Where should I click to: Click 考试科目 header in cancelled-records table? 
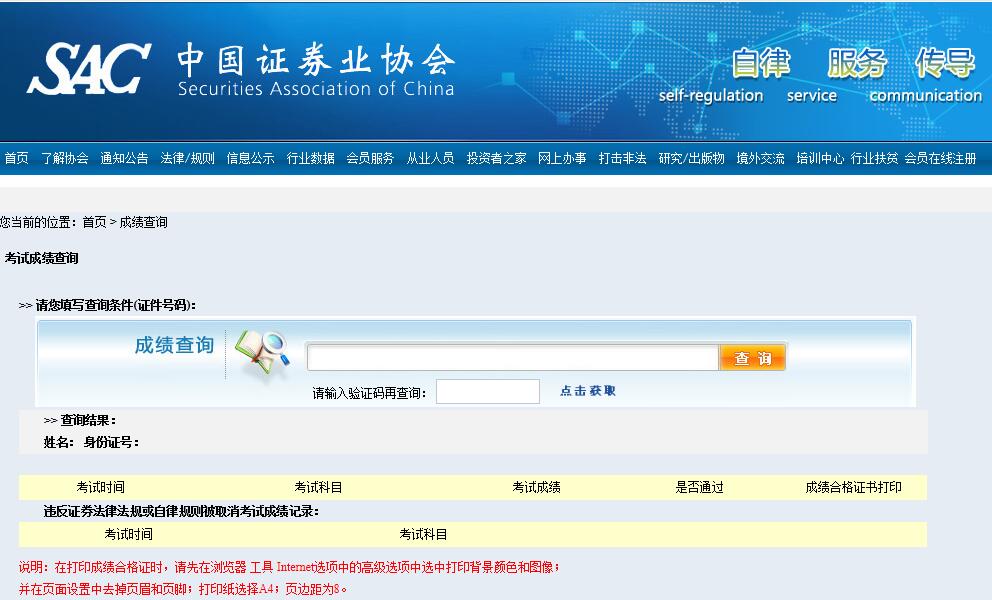point(423,534)
